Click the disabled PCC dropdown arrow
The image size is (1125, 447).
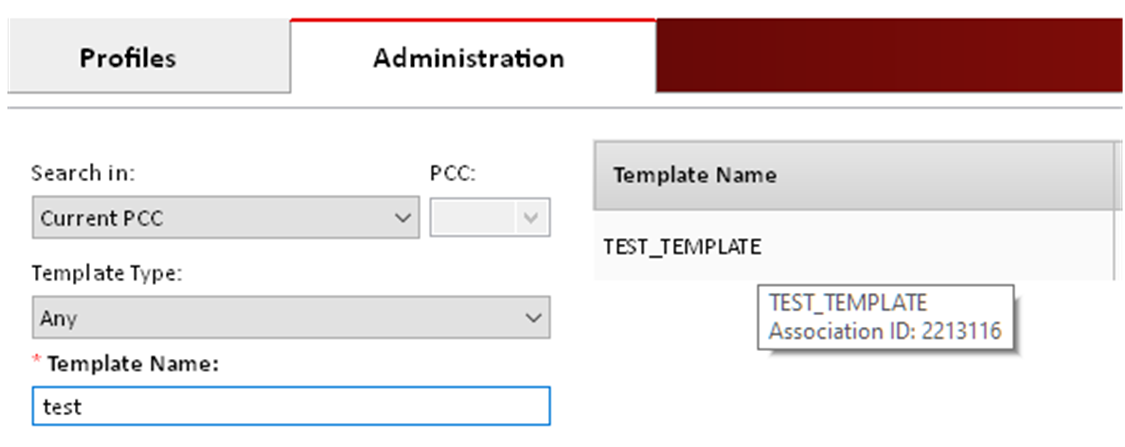click(533, 218)
